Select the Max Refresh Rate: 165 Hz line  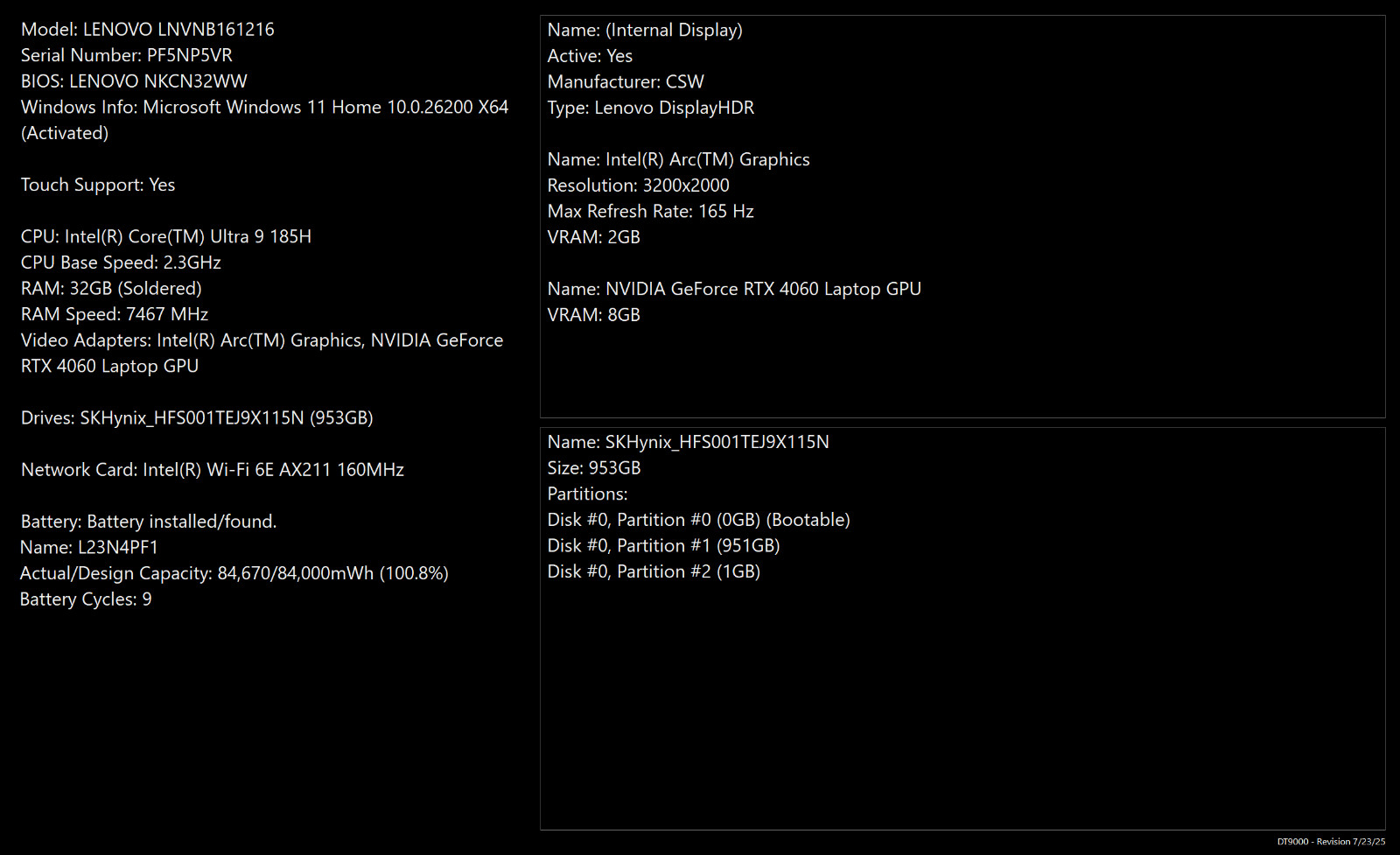click(x=651, y=211)
